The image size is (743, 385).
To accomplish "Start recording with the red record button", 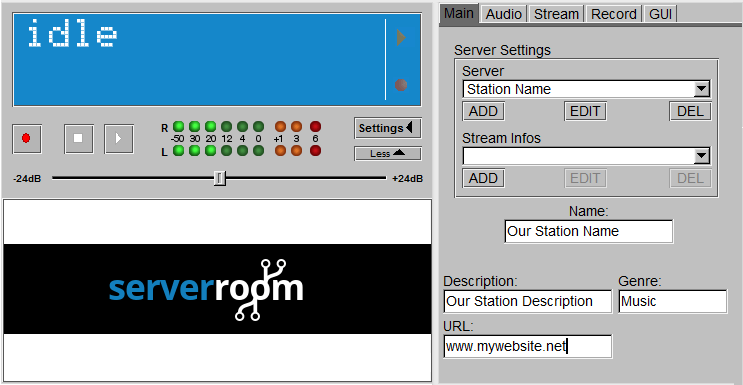I will point(27,138).
